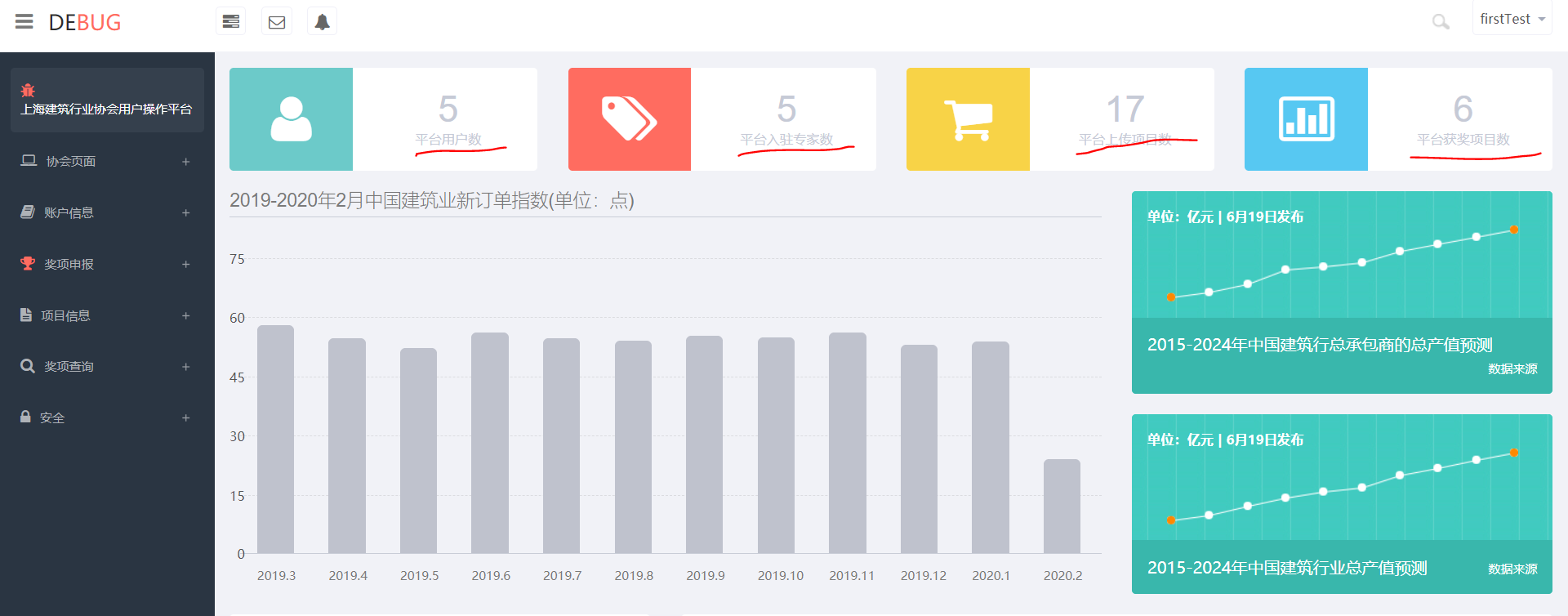This screenshot has width=1568, height=616.
Task: Click the number 17 in projects card
Action: pos(1125,109)
